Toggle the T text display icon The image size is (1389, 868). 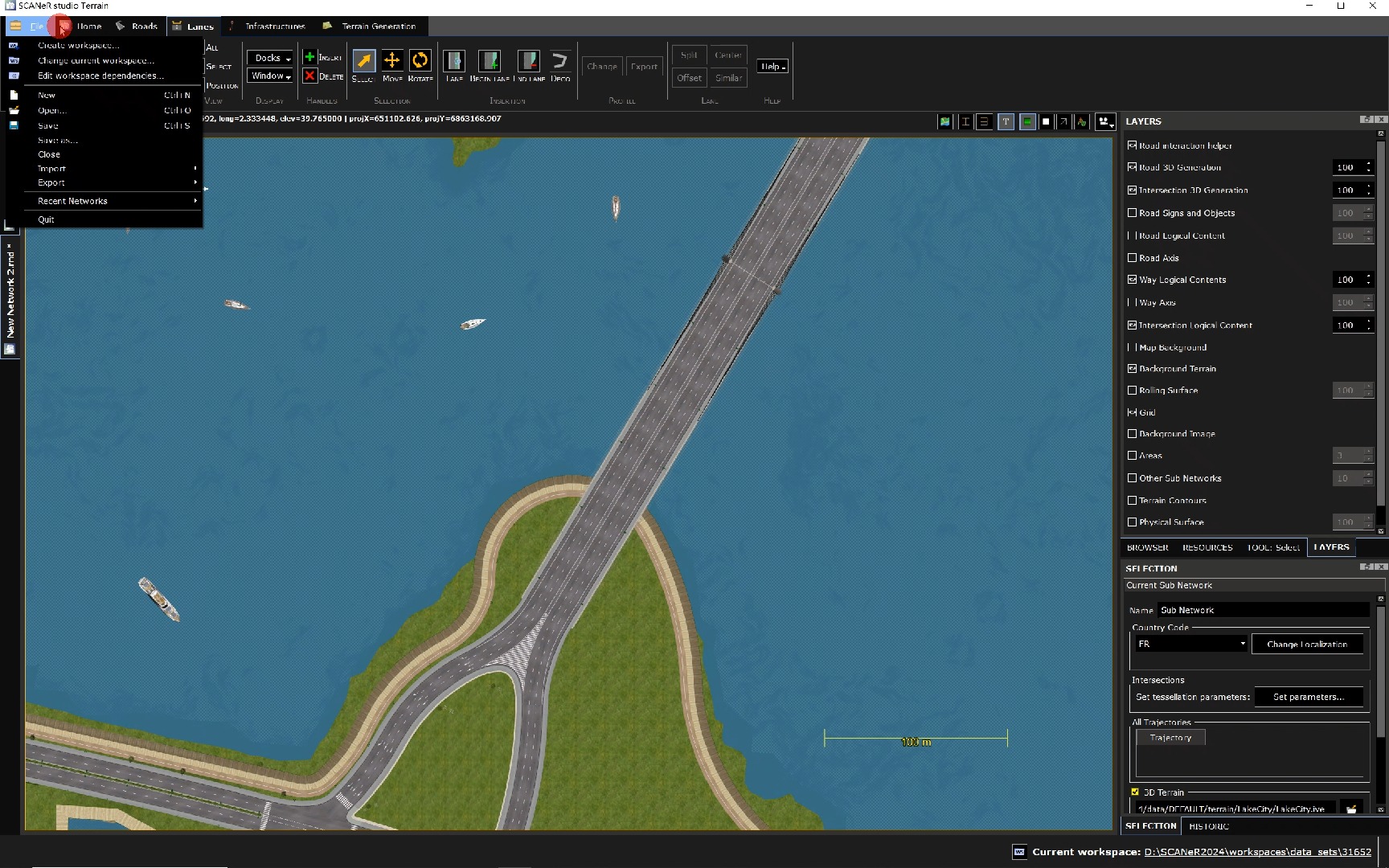tap(1006, 122)
